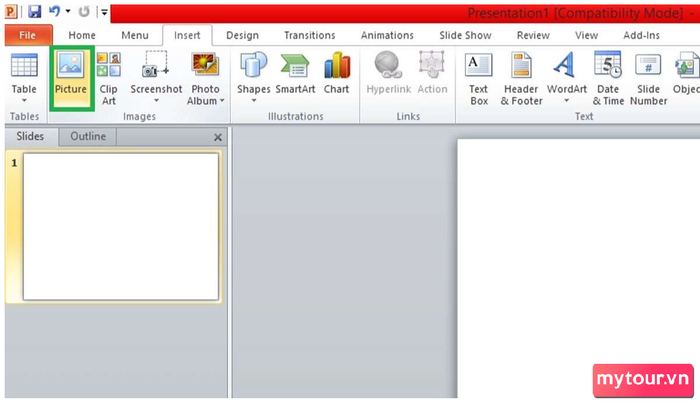
Task: Insert a SmartArt graphic
Action: point(295,74)
